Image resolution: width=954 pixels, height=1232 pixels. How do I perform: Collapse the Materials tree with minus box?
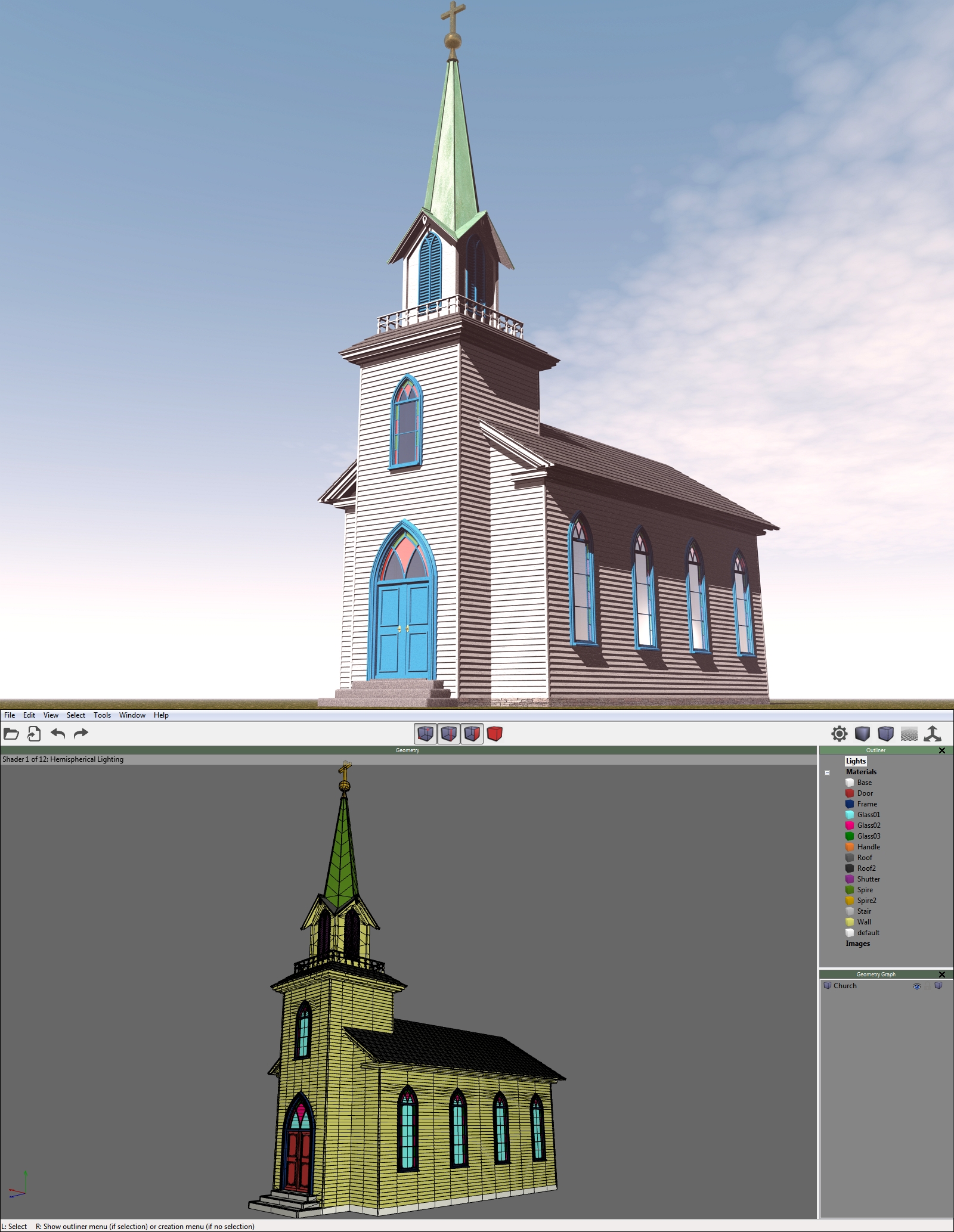pyautogui.click(x=828, y=772)
